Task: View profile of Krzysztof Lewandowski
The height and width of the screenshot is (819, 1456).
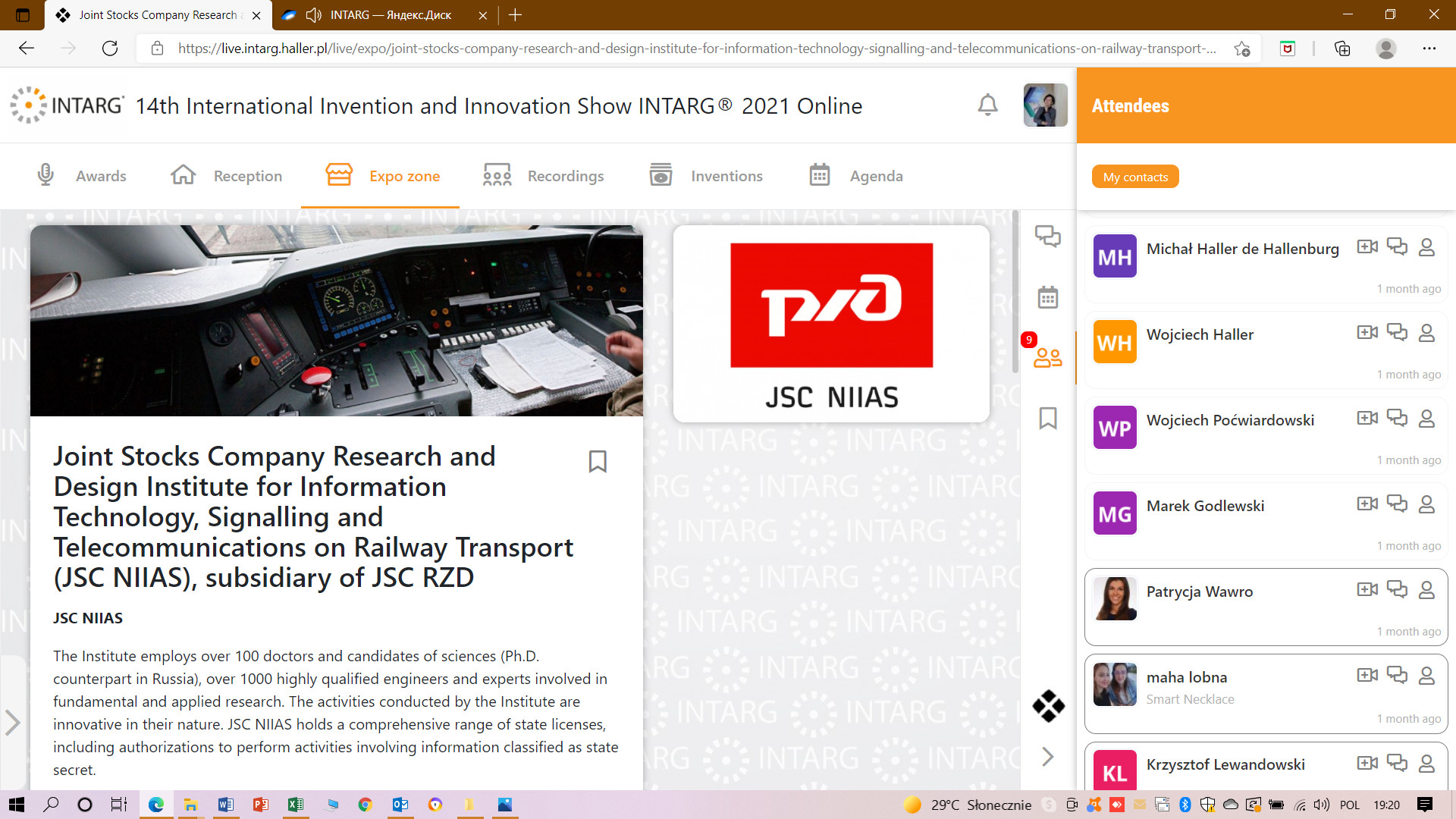Action: pos(1426,764)
